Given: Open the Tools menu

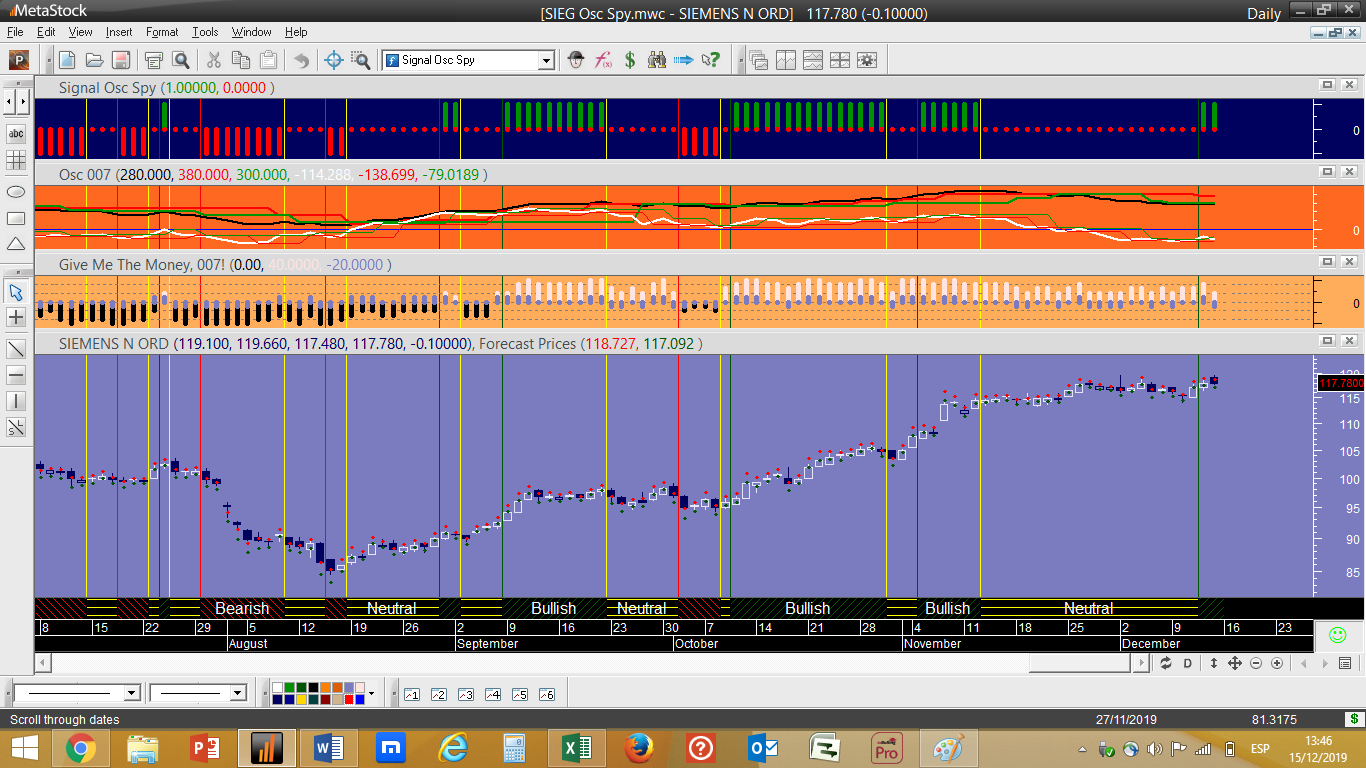Looking at the screenshot, I should point(205,32).
